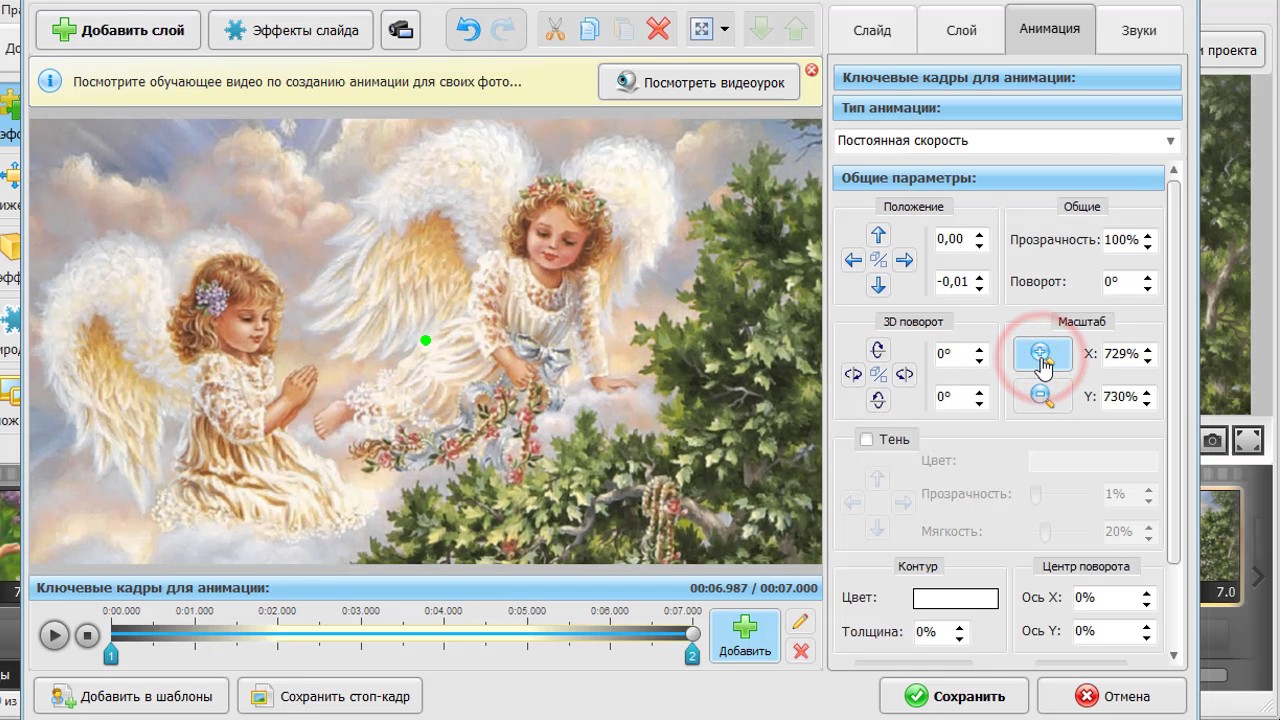Click the fit-to-screen toolbar icon
The height and width of the screenshot is (720, 1280).
pyautogui.click(x=702, y=30)
